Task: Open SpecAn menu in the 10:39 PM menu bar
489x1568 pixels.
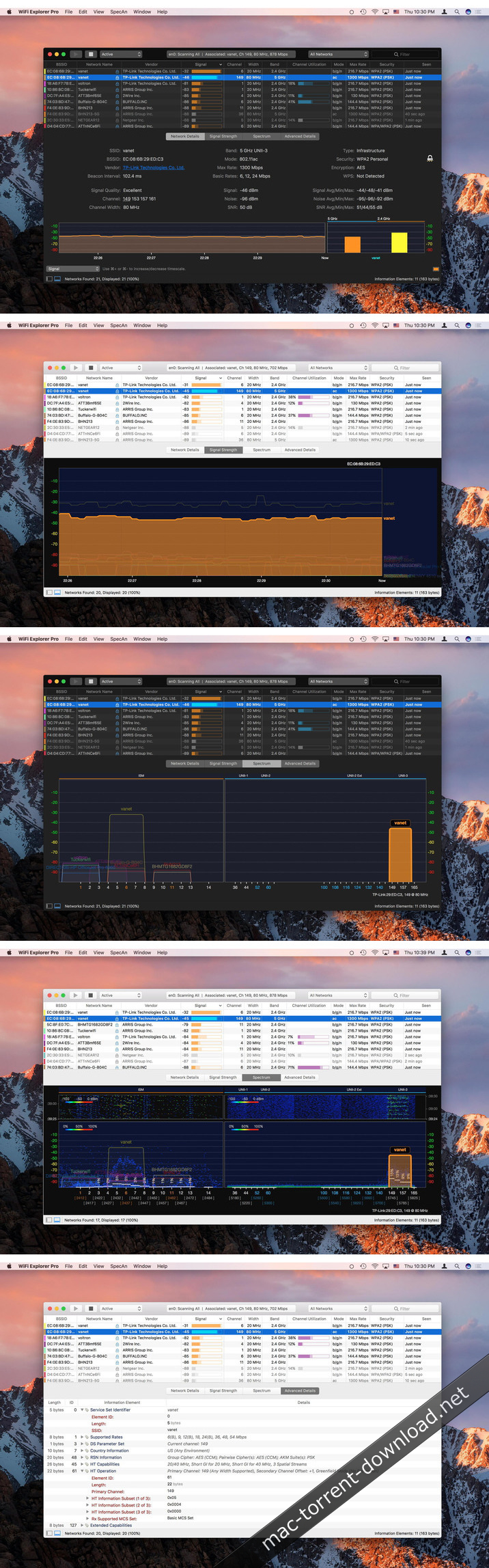Action: [x=119, y=952]
